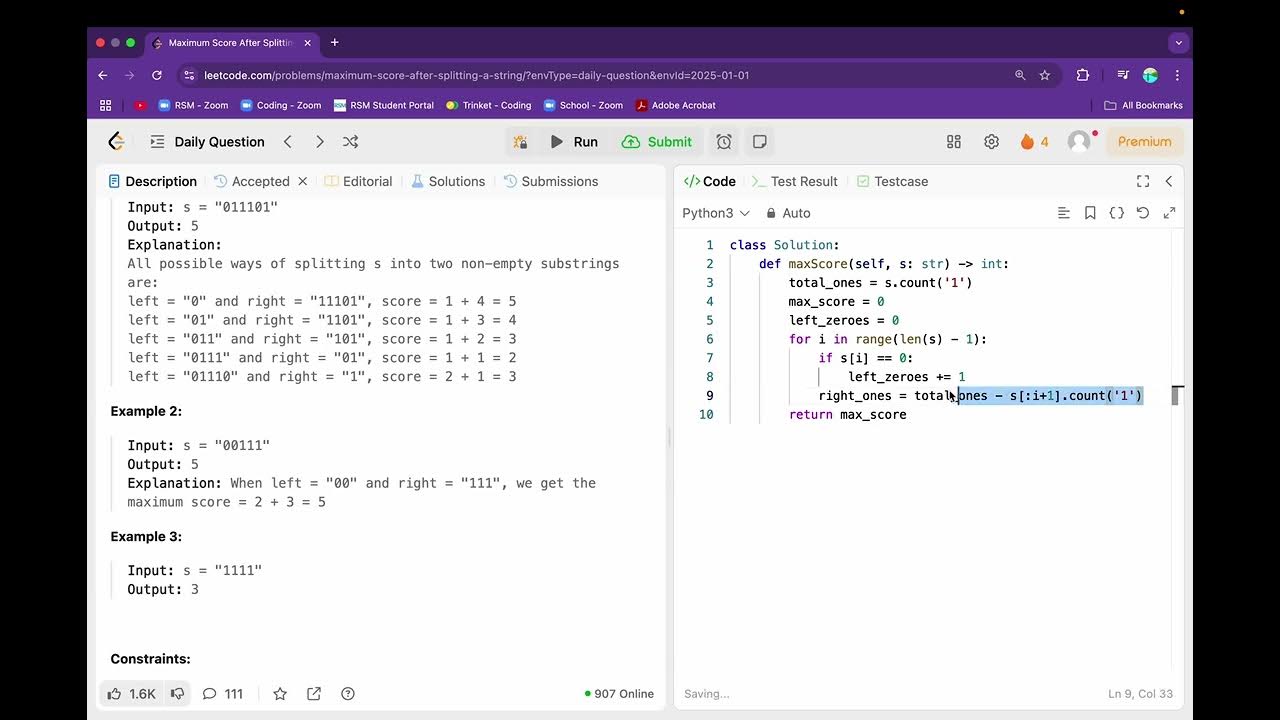Star the problem as favorite
1280x720 pixels.
280,693
